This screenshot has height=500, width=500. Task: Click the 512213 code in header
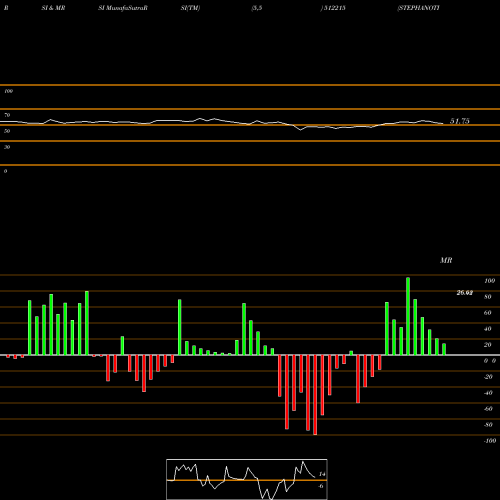[334, 8]
